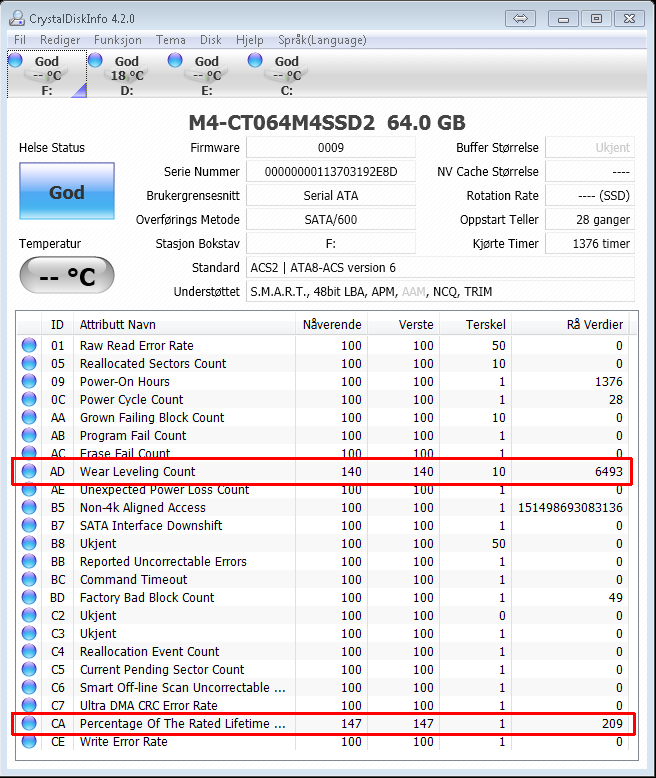Viewport: 656px width, 778px height.
Task: Click status orb for Write Error Rate
Action: coord(29,741)
